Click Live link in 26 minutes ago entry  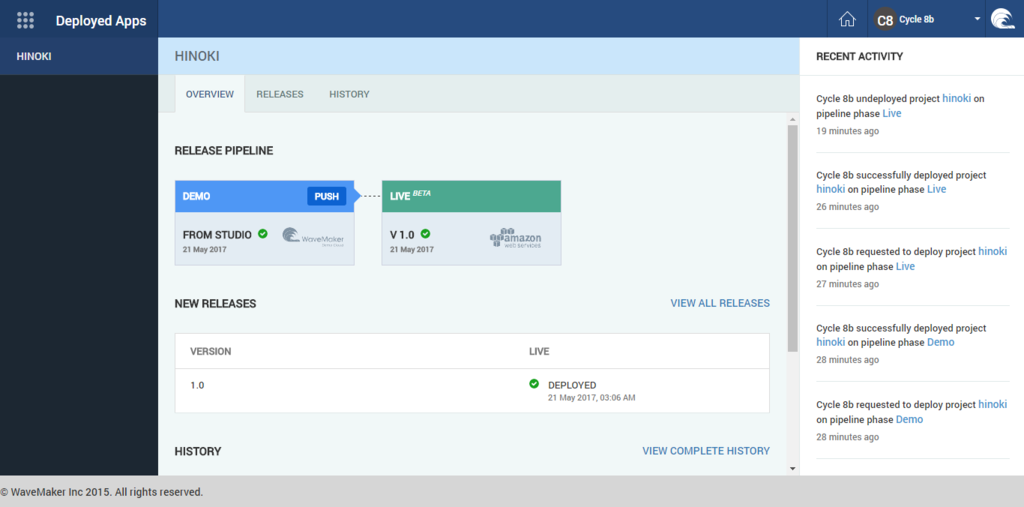click(x=936, y=189)
